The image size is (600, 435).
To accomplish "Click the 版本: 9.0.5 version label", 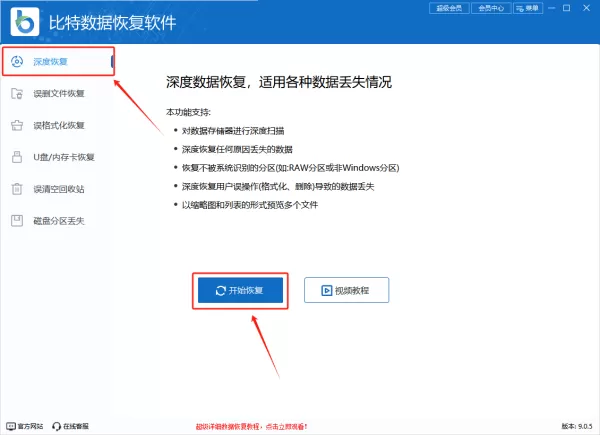I will [x=577, y=426].
